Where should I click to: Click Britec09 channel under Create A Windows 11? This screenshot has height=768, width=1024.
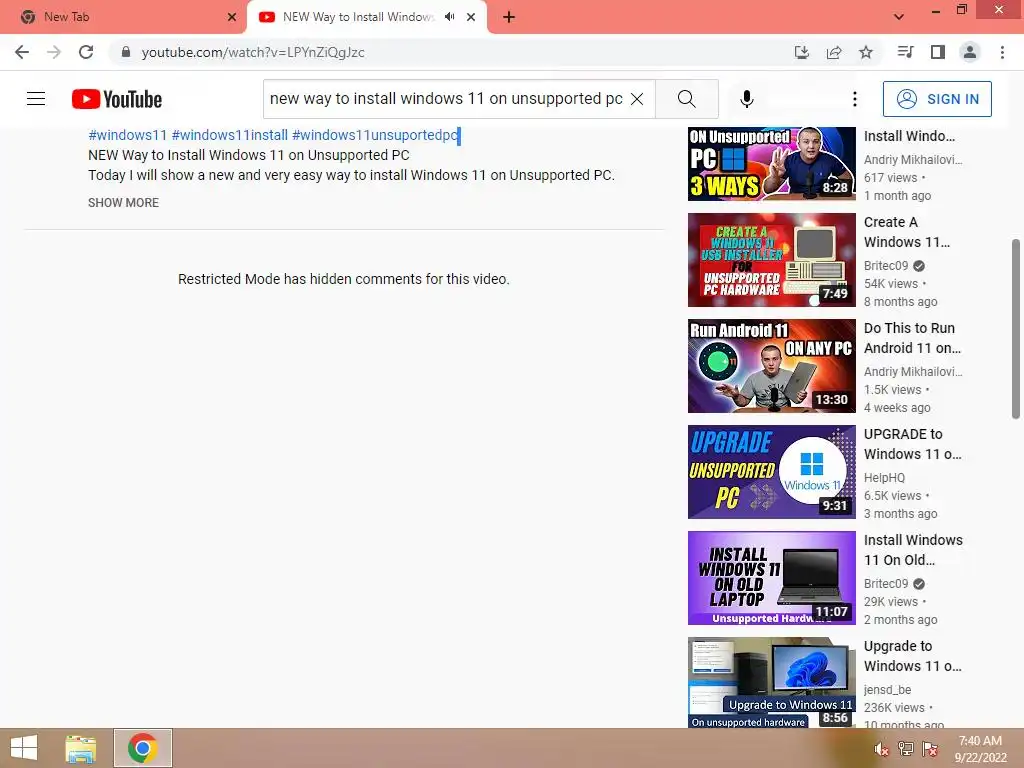click(x=886, y=266)
